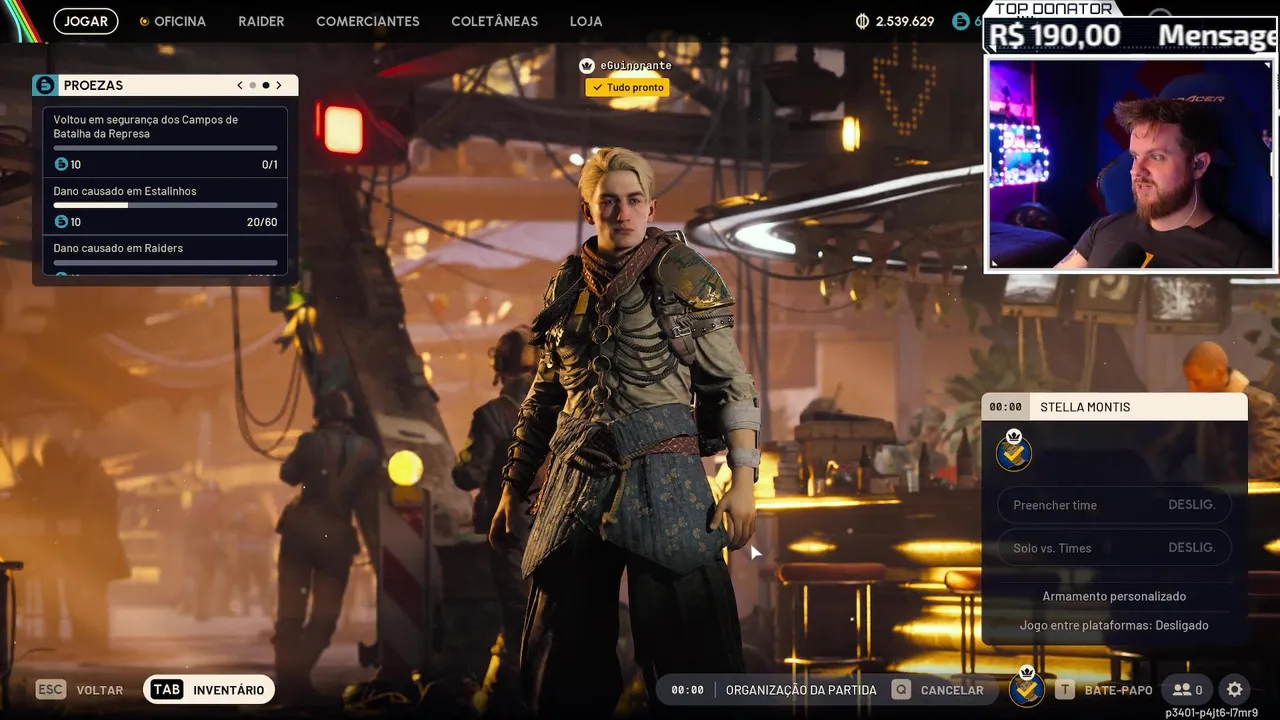This screenshot has width=1280, height=720.
Task: Click the 20/60 progress value
Action: click(262, 222)
